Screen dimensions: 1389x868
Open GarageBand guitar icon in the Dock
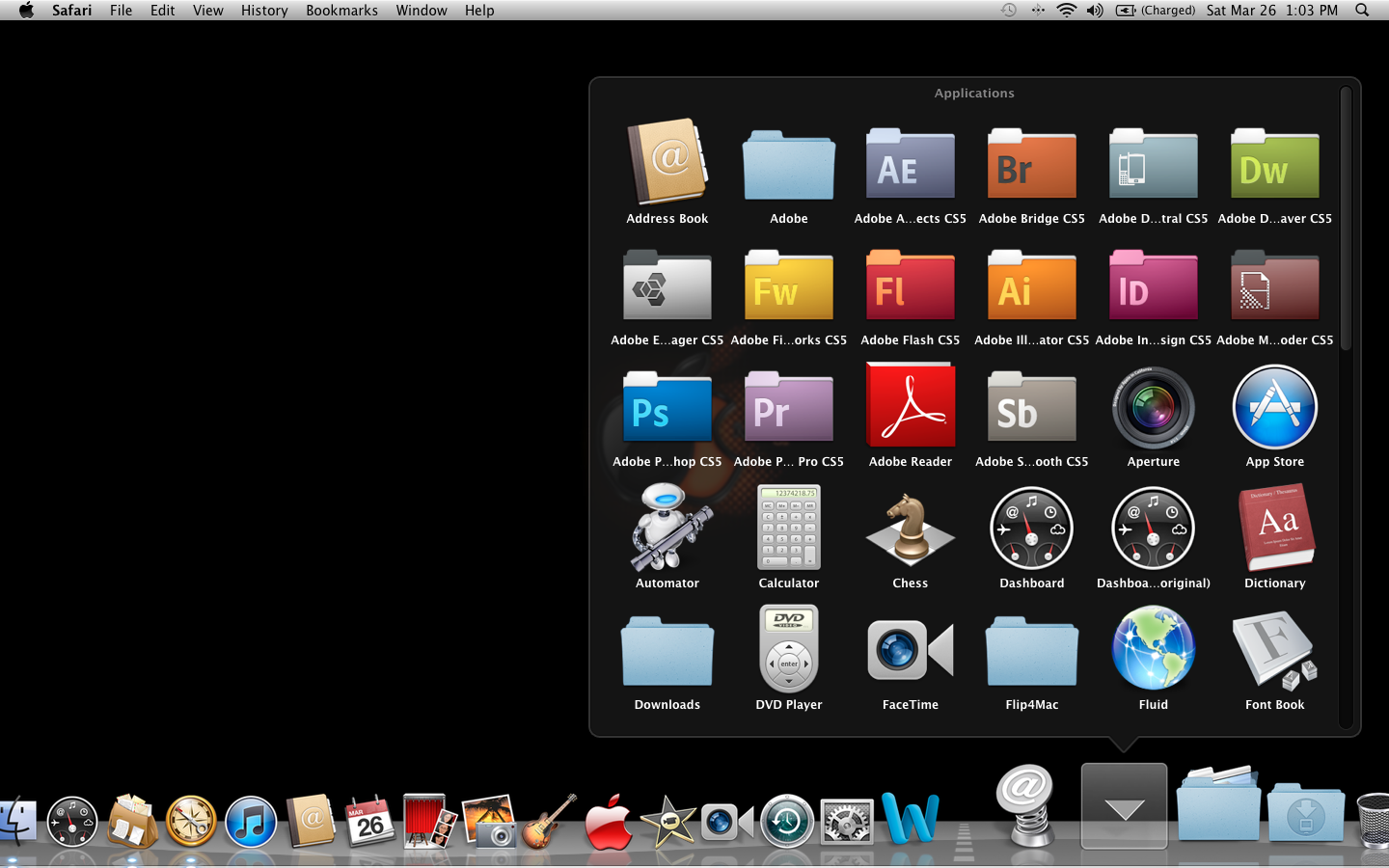tap(549, 821)
